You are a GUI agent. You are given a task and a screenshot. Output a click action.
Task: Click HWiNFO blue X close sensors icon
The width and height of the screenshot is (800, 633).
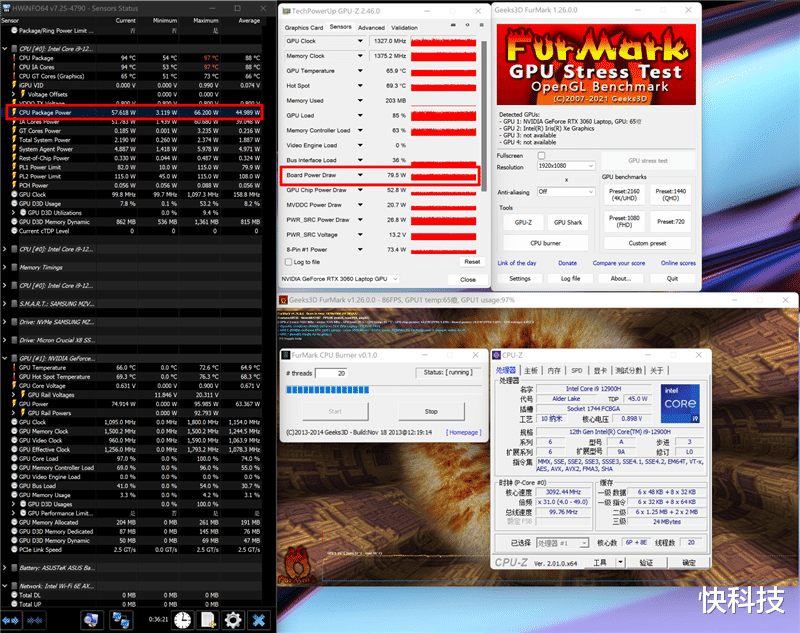tap(259, 620)
